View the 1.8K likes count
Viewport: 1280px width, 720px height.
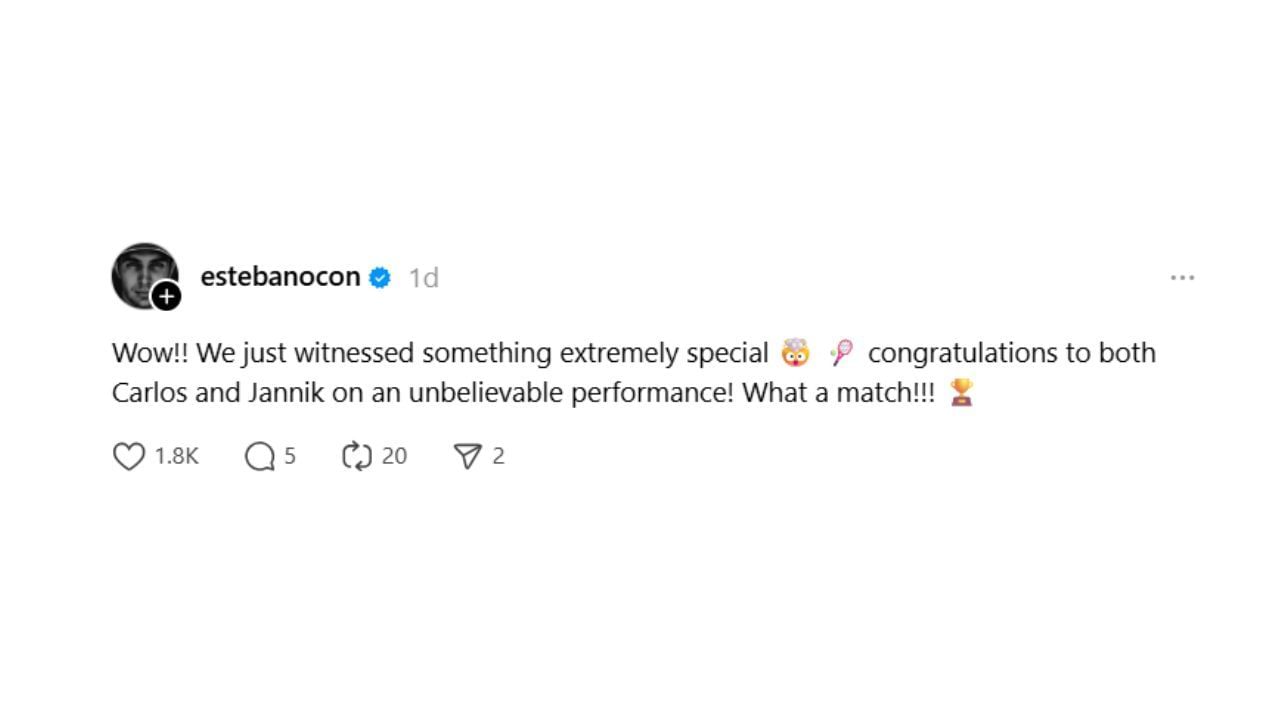177,457
